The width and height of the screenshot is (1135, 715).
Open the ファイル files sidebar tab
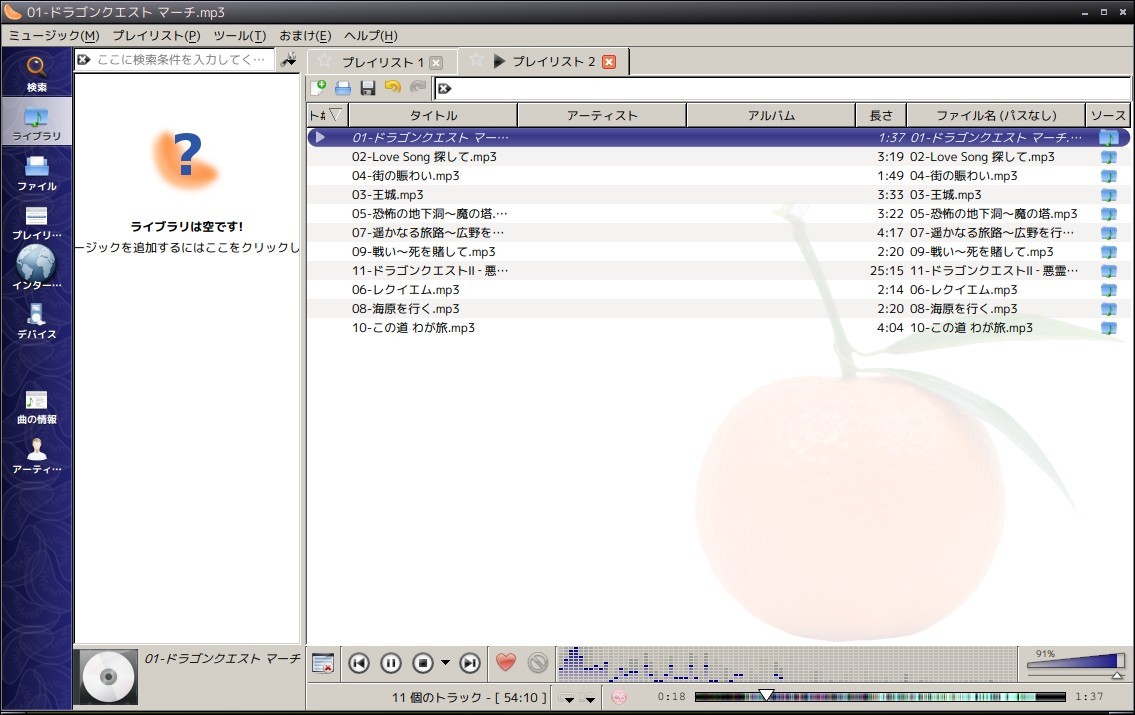pos(36,172)
